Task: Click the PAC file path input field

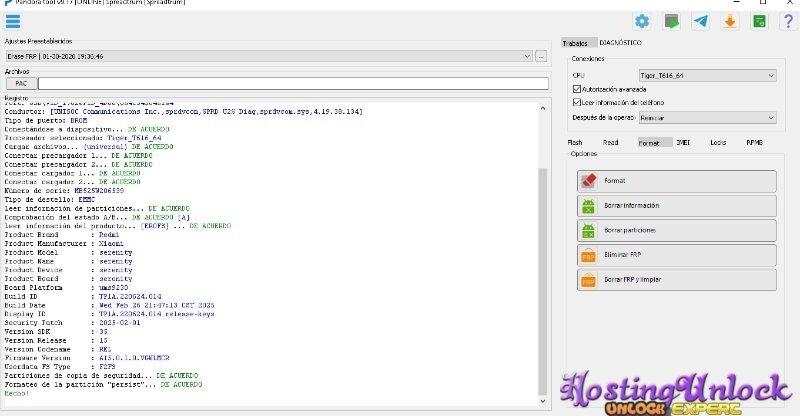Action: pos(292,84)
